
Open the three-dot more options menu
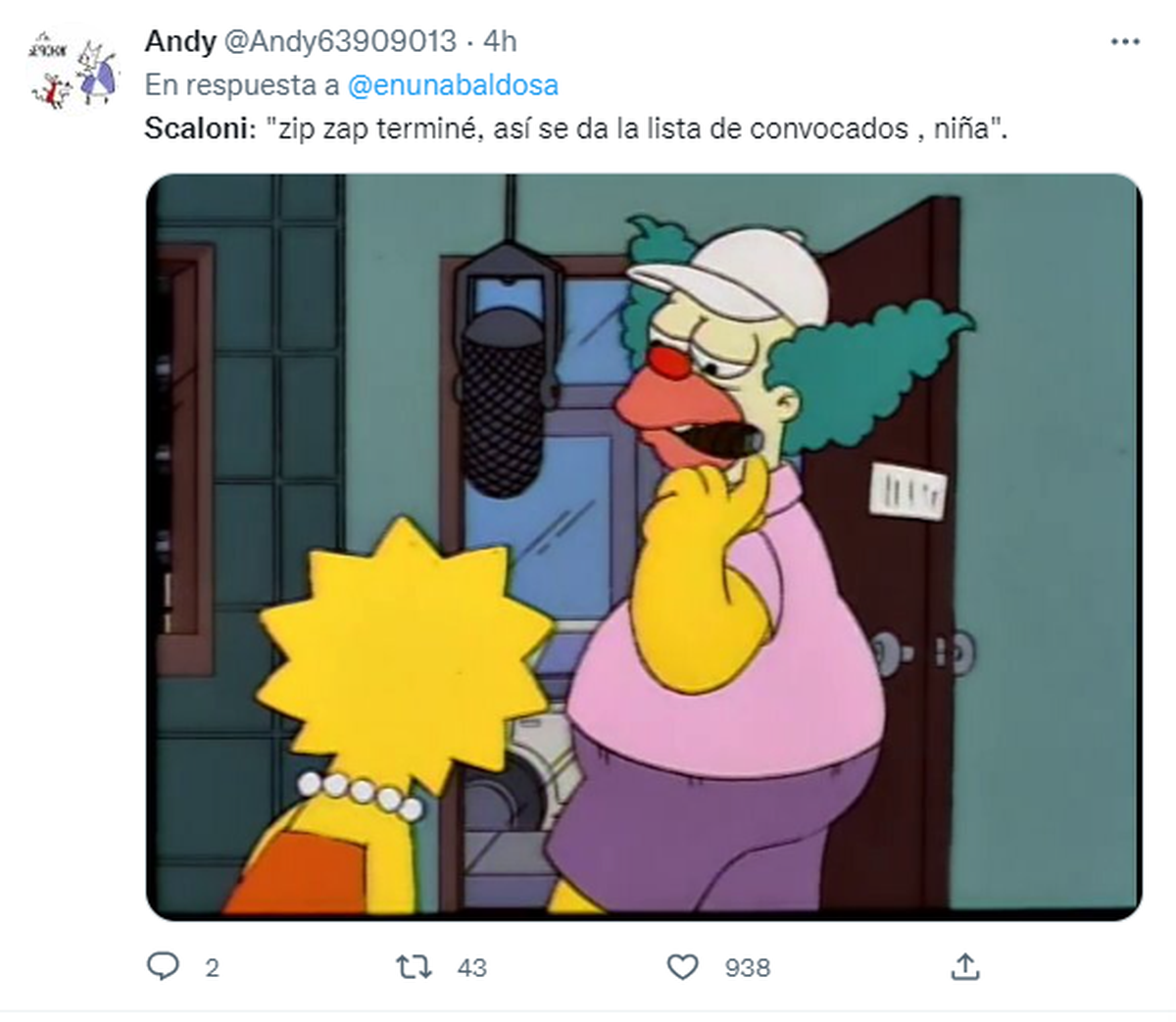point(1124,42)
